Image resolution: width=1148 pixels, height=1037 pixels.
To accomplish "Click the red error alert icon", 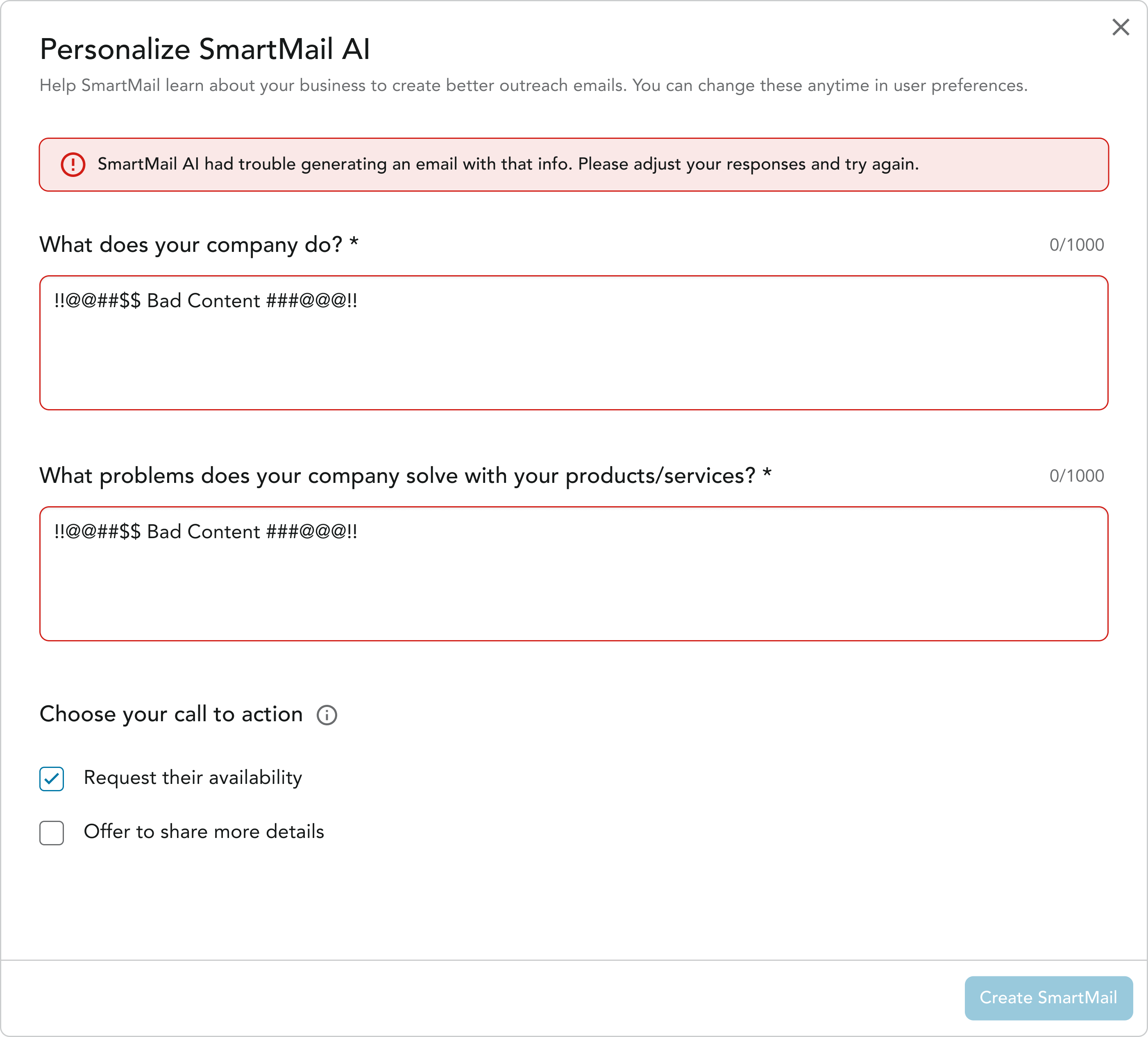I will point(73,165).
